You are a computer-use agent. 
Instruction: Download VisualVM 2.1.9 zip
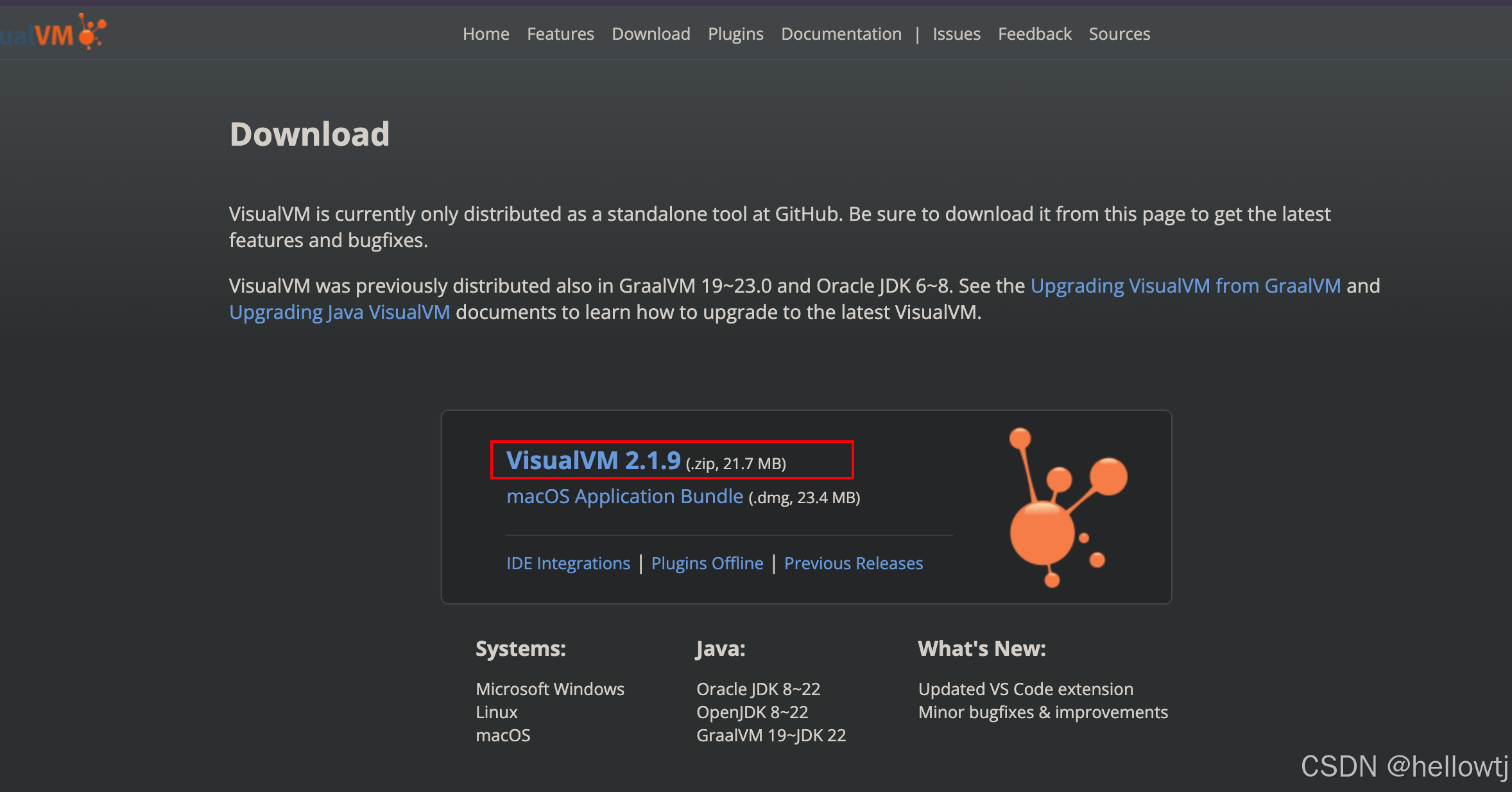[x=593, y=460]
